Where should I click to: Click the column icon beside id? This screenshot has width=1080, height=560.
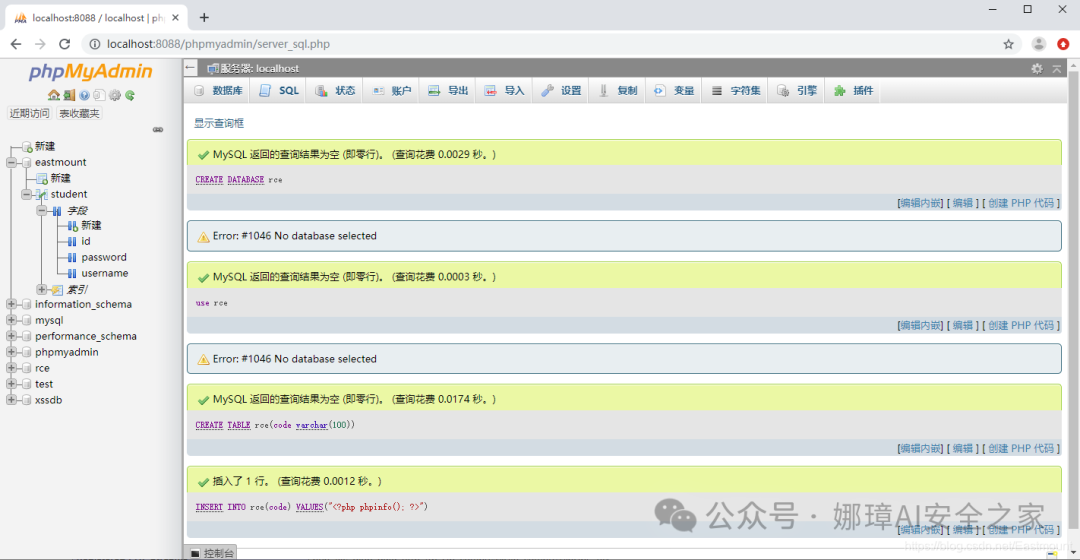click(72, 242)
